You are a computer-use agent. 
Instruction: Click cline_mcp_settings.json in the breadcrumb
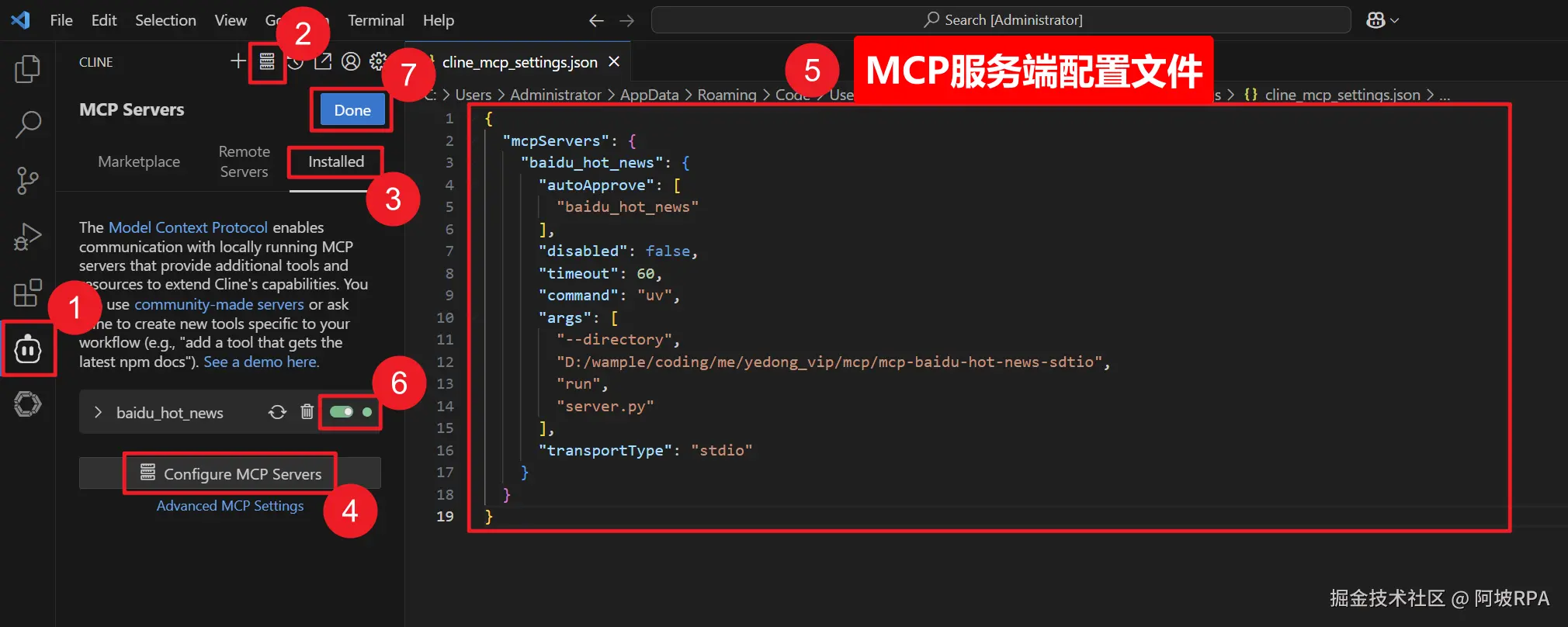[1342, 95]
